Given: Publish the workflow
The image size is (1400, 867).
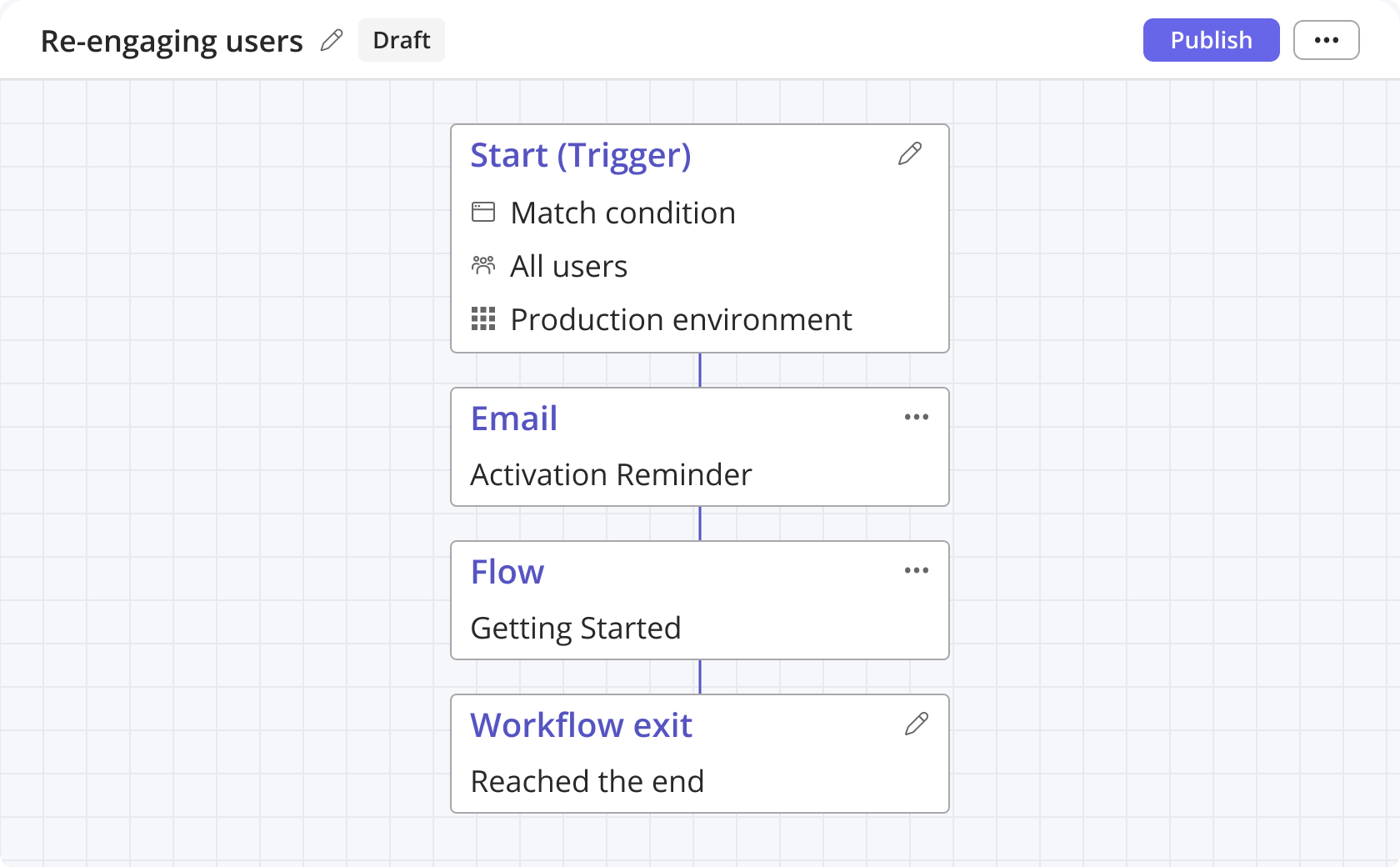Looking at the screenshot, I should click(x=1211, y=40).
